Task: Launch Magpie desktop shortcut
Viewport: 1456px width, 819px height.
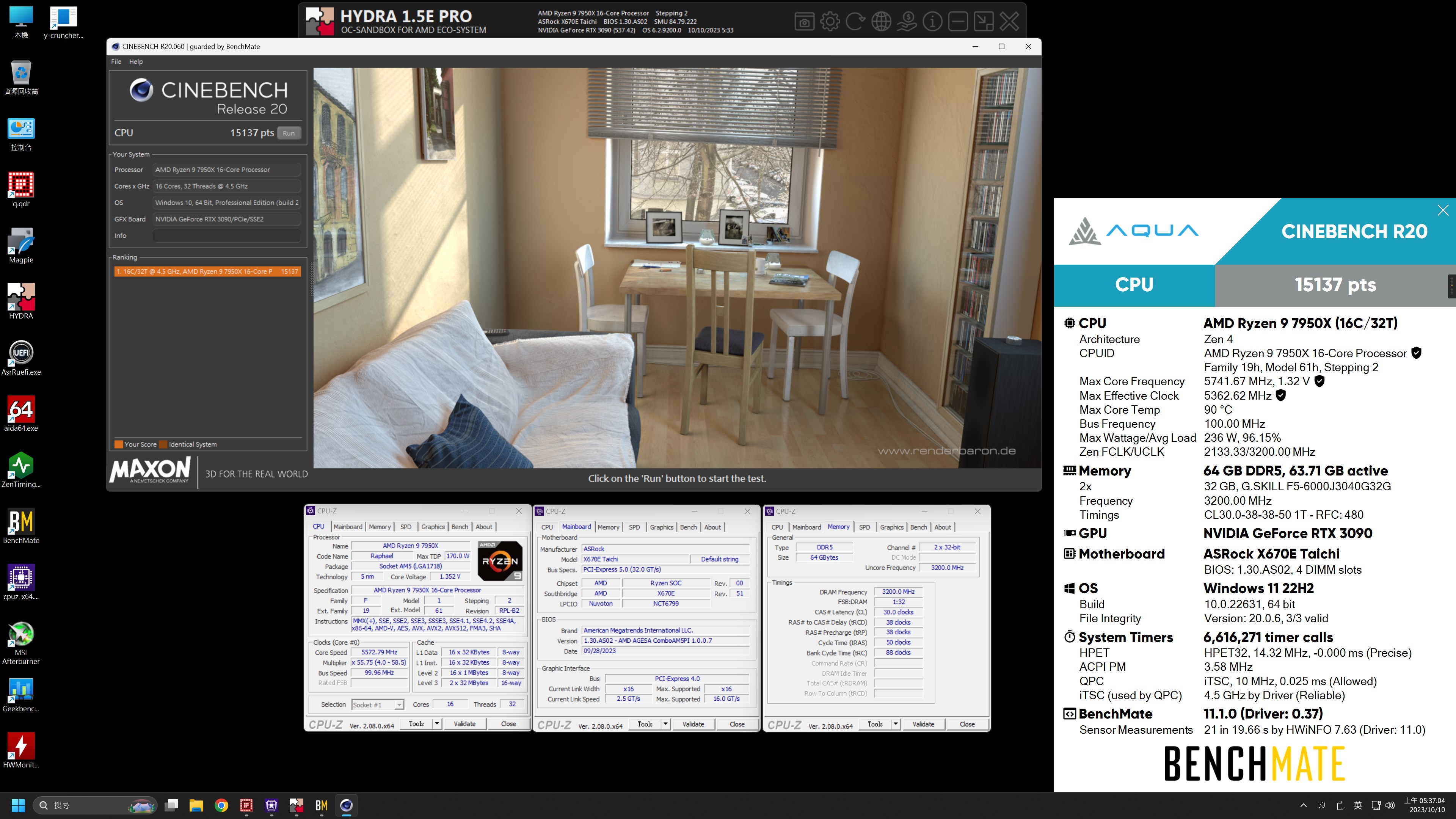Action: (x=21, y=245)
